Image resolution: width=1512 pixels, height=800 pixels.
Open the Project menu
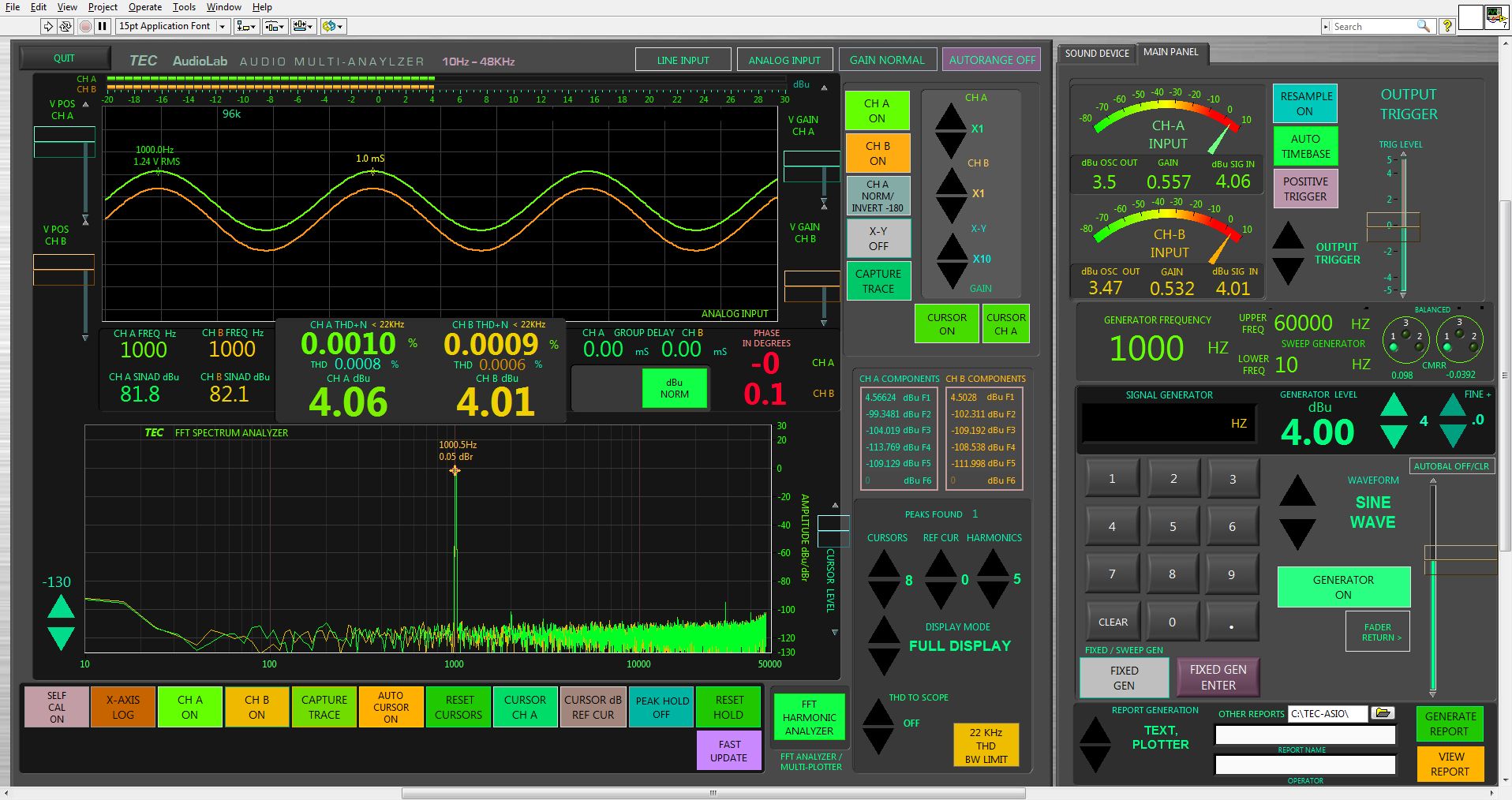point(103,7)
